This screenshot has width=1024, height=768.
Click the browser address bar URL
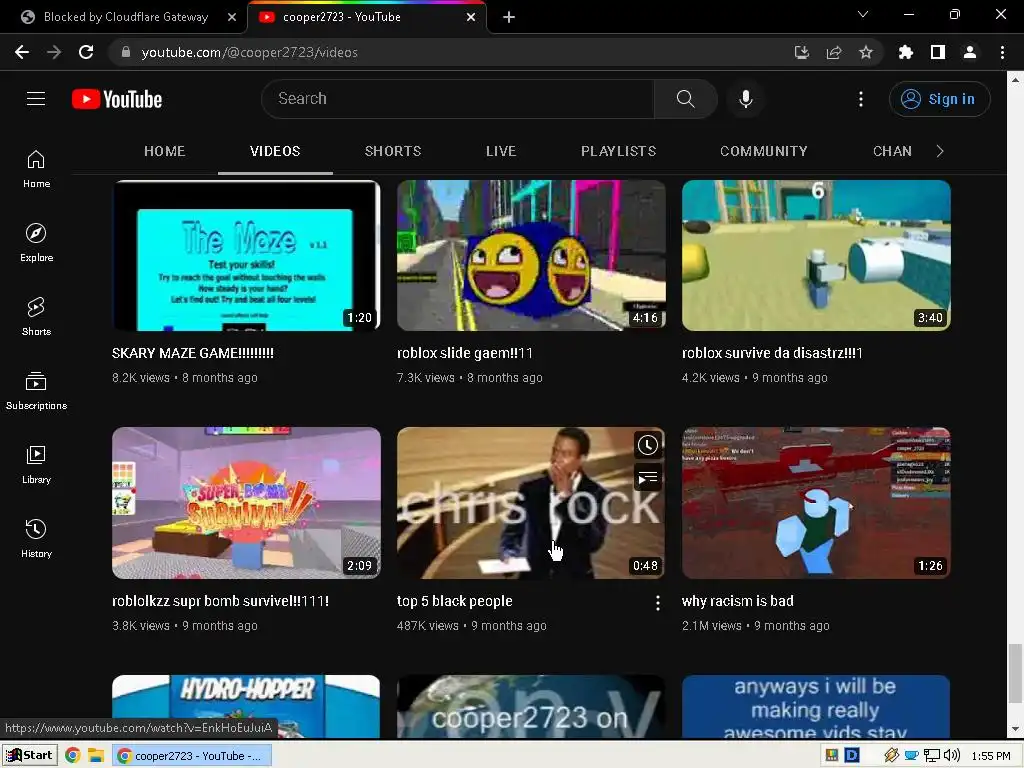tap(249, 52)
